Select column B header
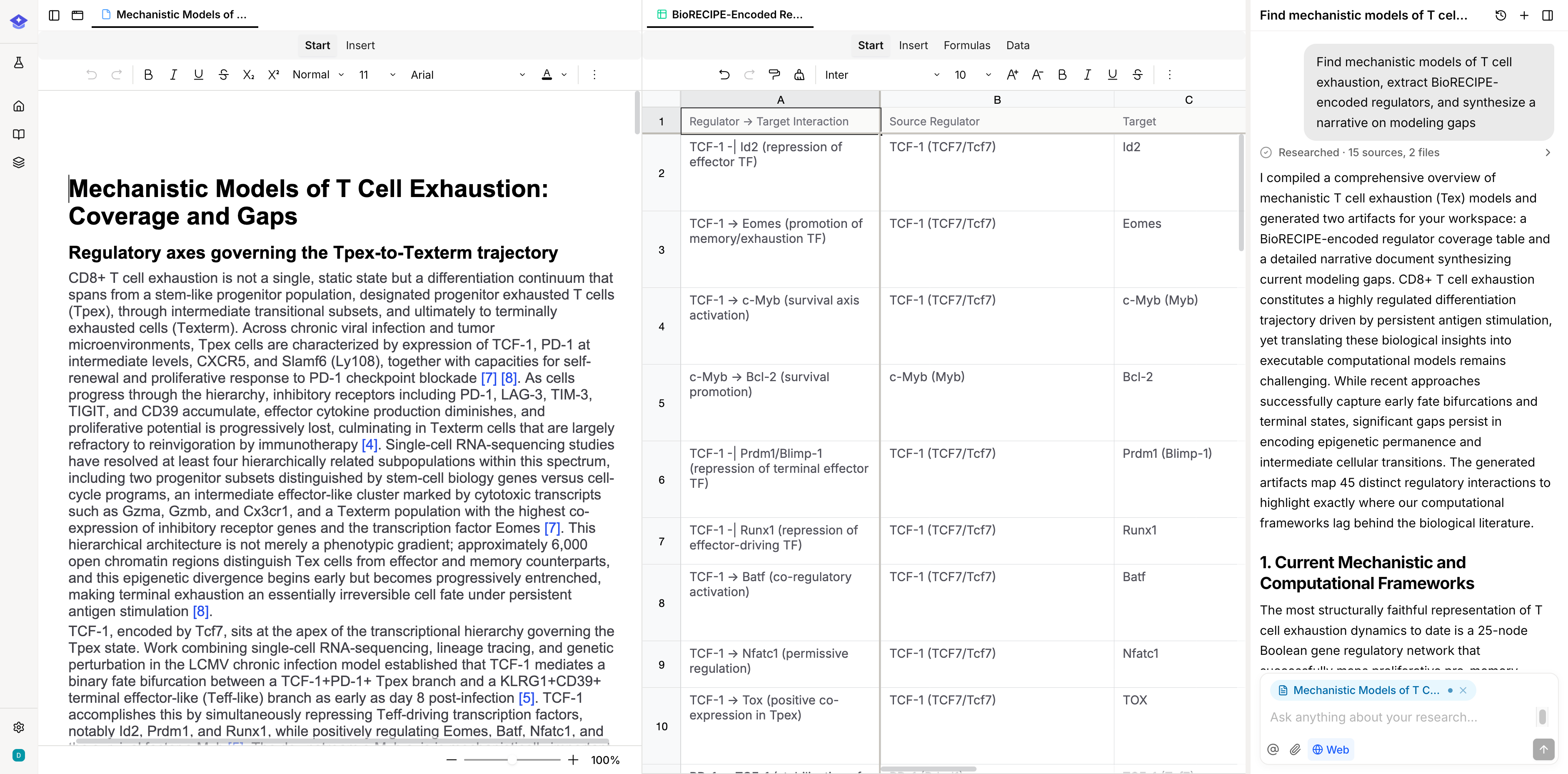 [x=997, y=100]
